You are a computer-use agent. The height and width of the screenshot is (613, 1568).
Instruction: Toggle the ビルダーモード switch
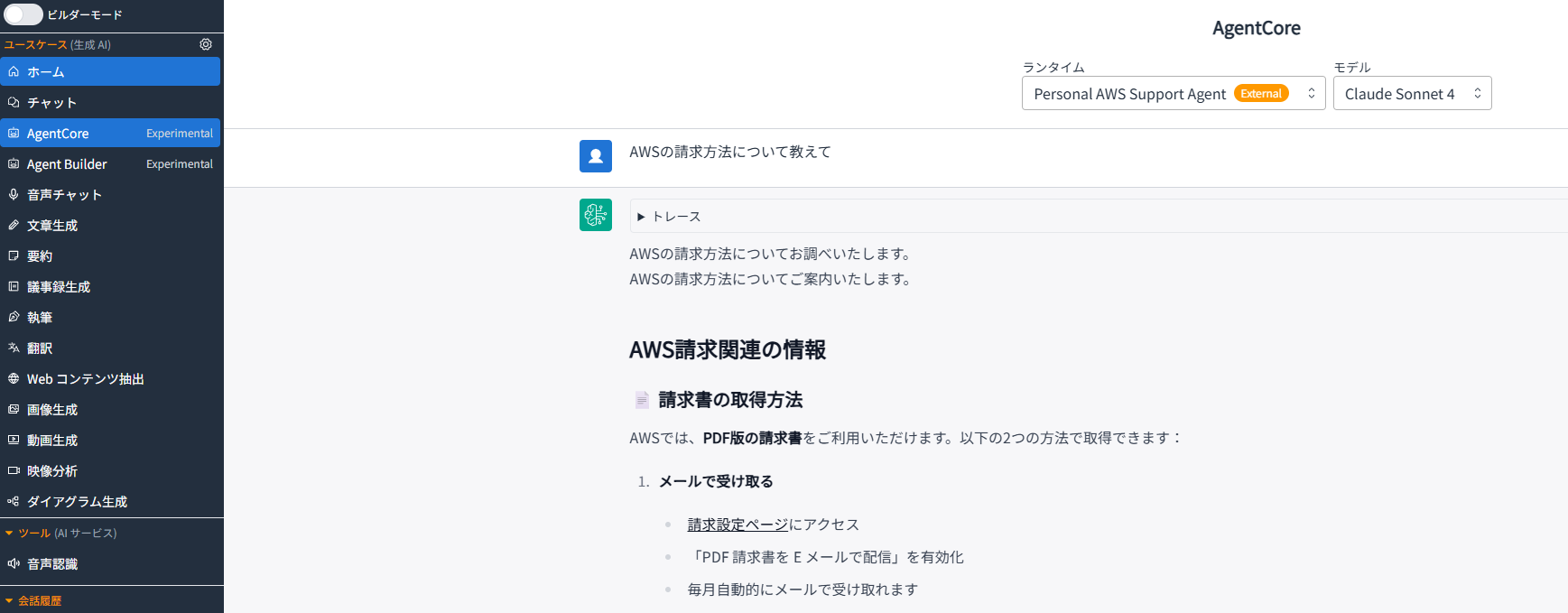23,14
